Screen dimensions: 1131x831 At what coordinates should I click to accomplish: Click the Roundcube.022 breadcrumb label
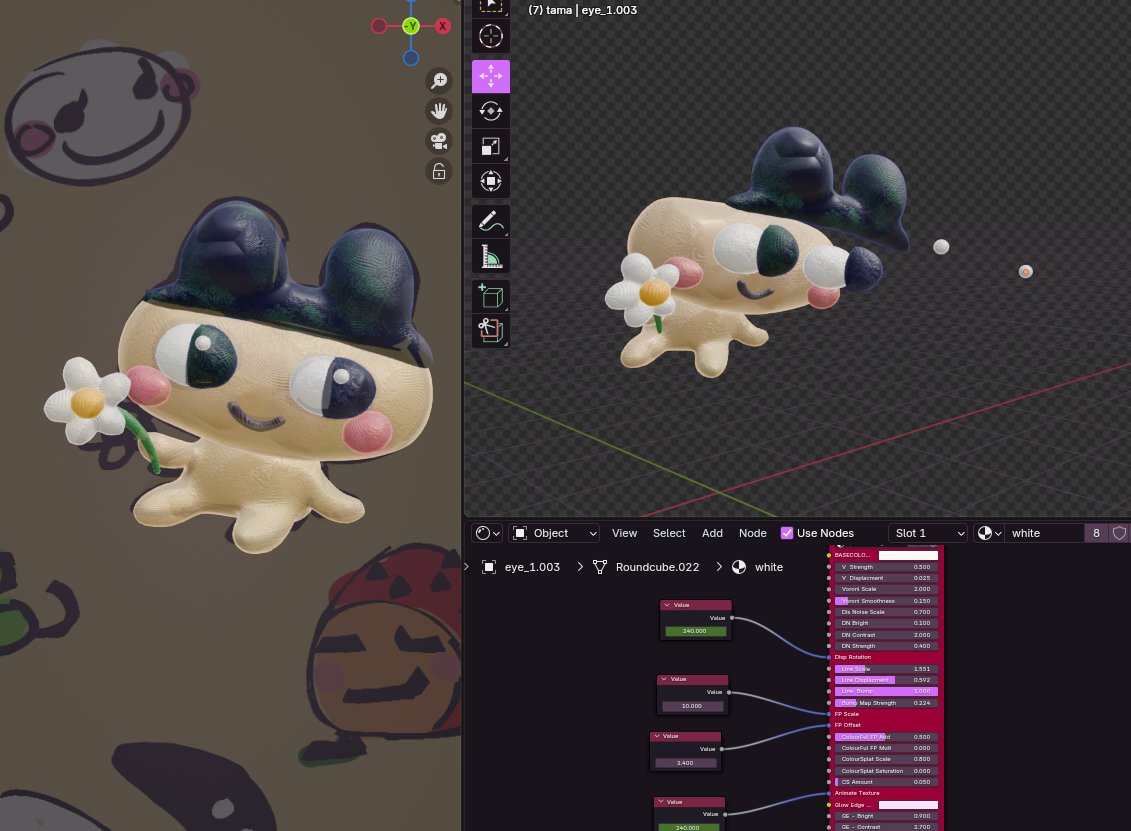point(657,567)
